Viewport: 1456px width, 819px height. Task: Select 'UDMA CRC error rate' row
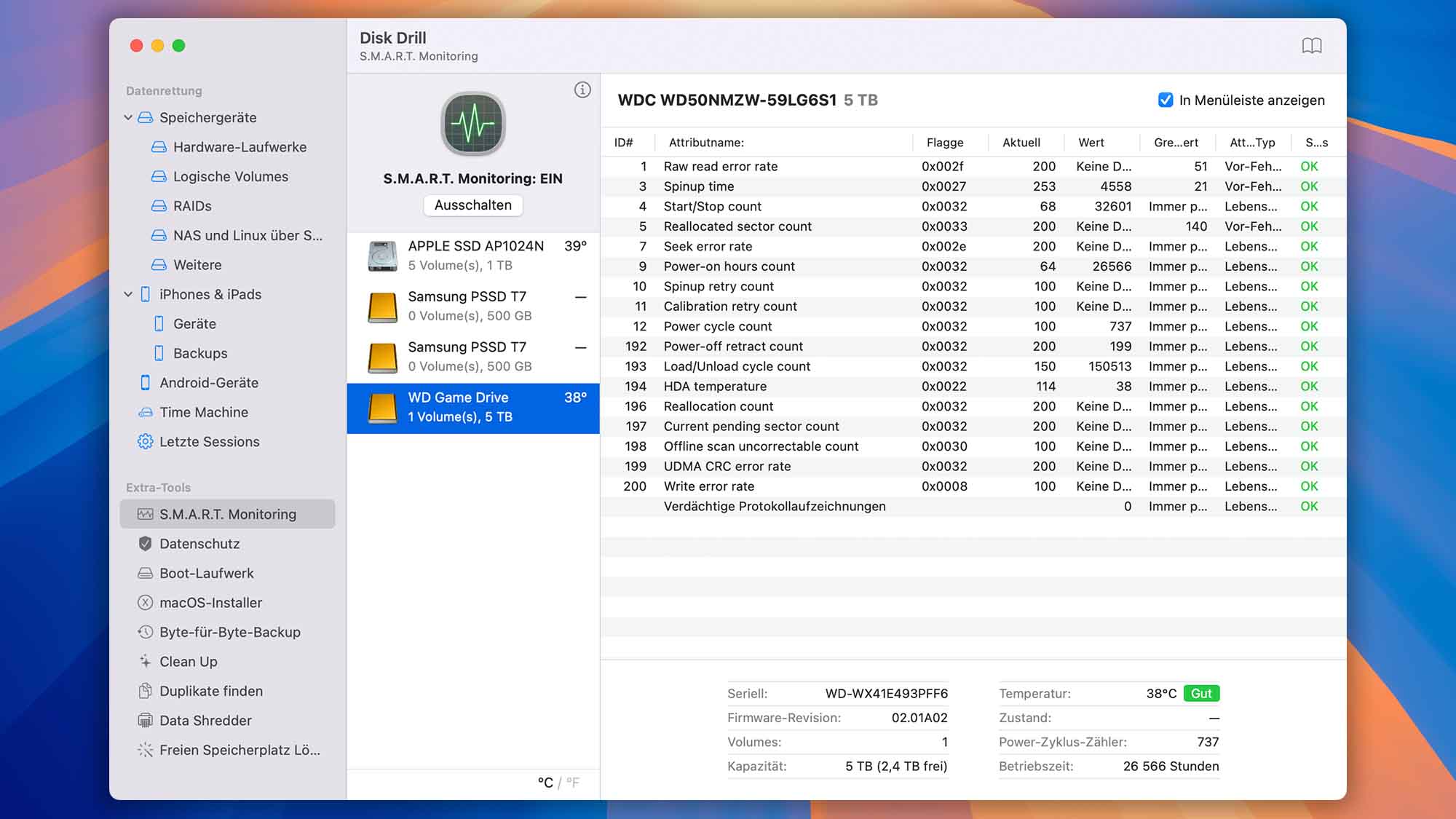(973, 467)
